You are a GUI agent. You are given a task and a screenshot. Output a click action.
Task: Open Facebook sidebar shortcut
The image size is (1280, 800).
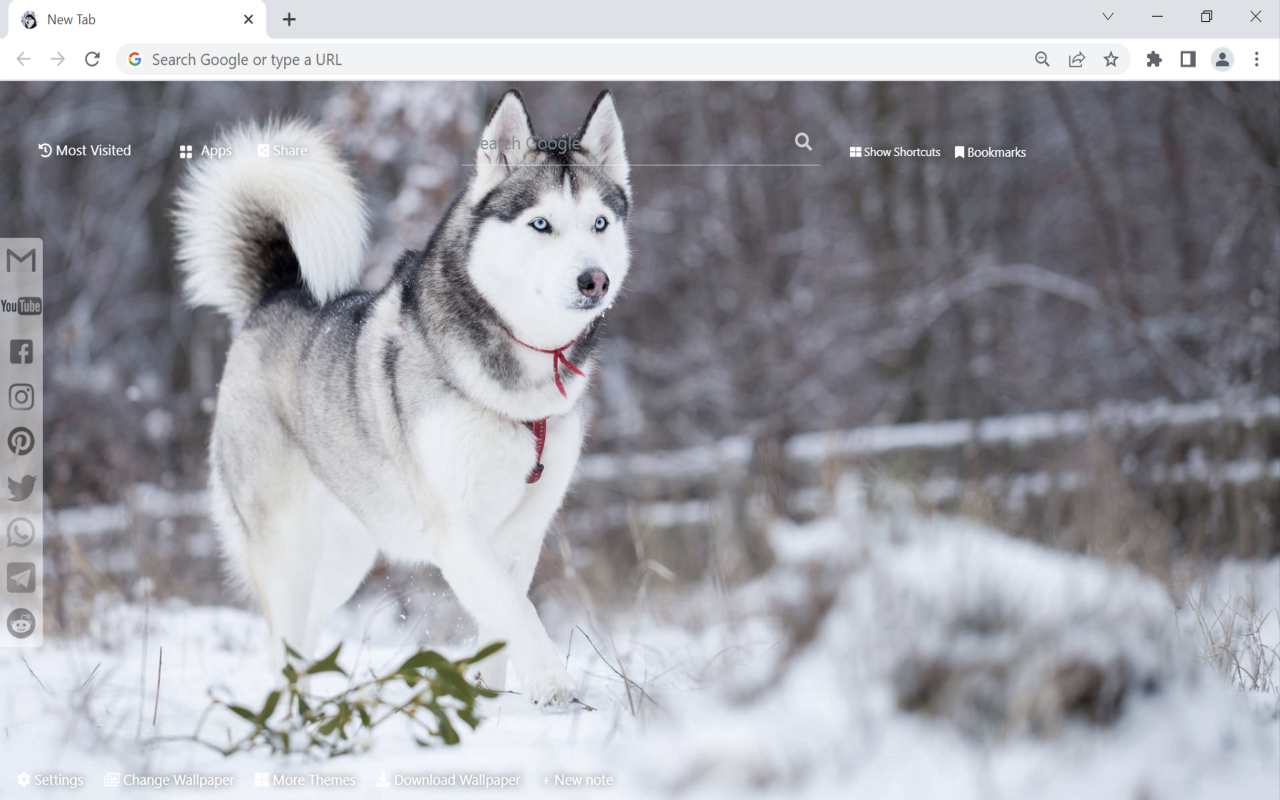tap(21, 351)
